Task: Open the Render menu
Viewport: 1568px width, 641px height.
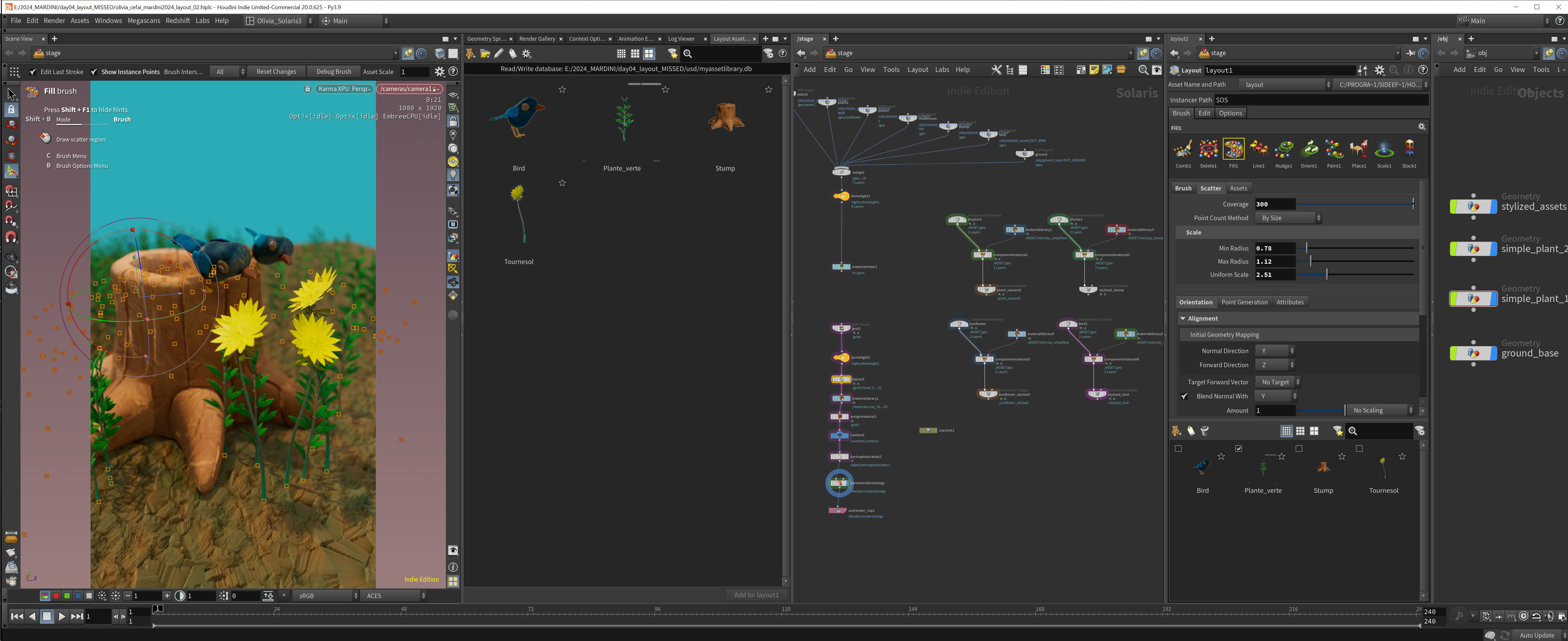Action: click(54, 21)
